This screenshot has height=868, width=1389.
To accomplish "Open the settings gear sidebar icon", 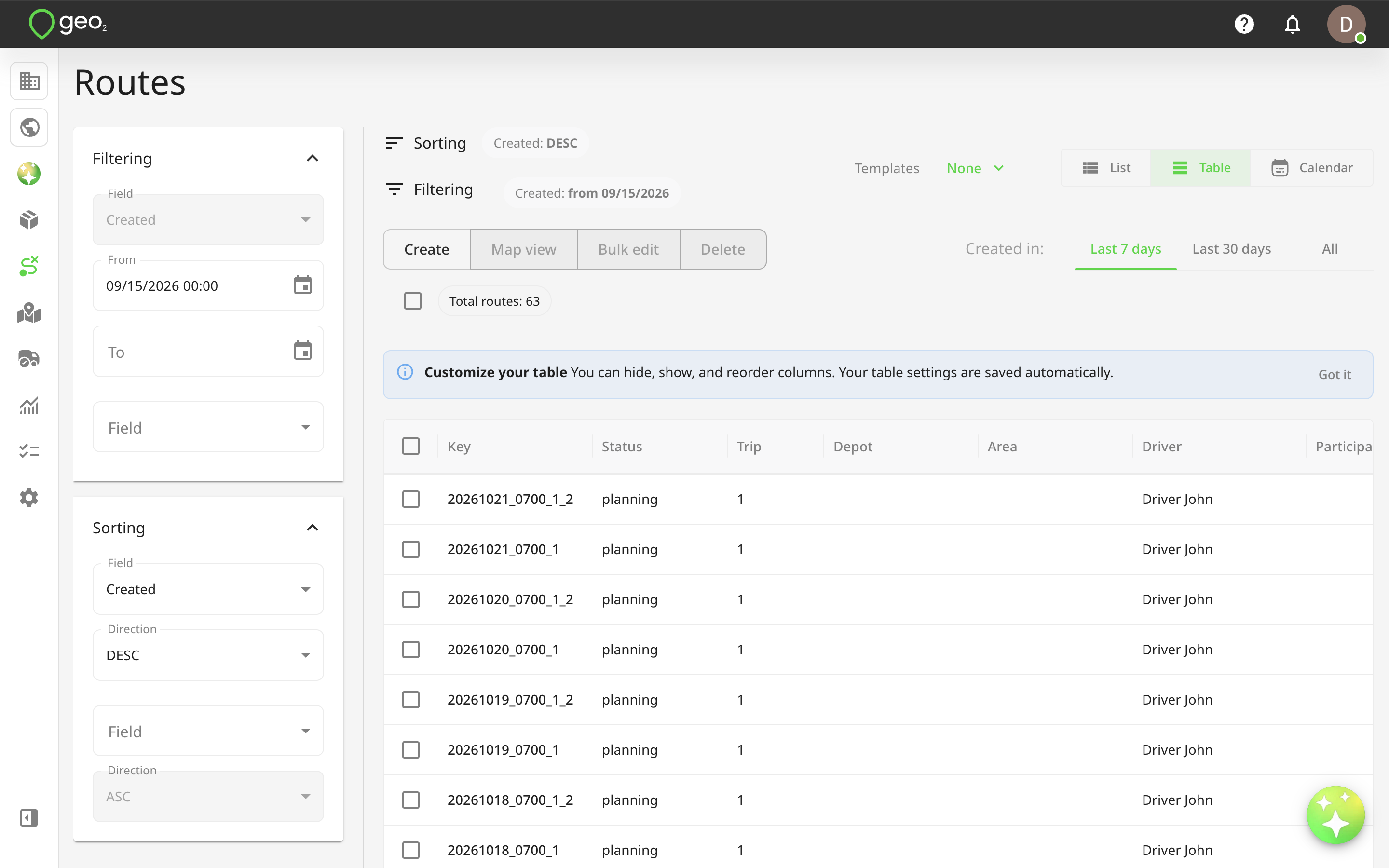I will click(29, 498).
